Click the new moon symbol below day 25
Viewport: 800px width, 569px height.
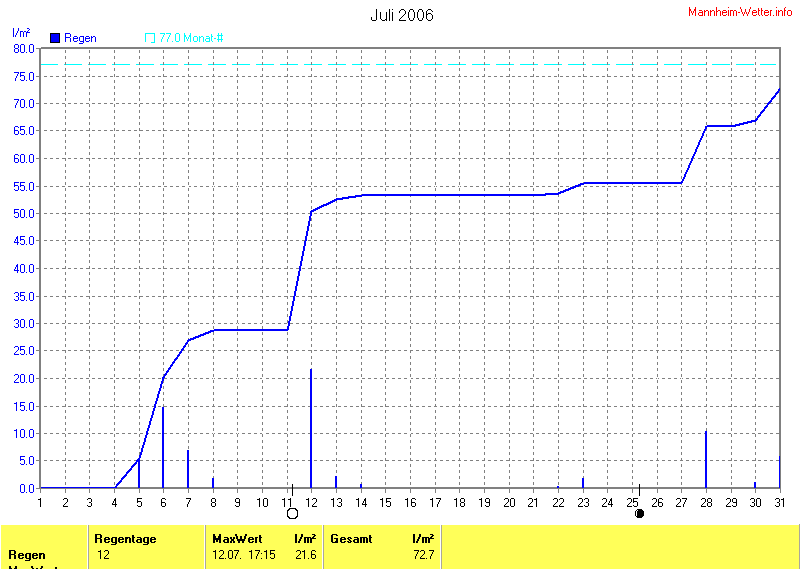pyautogui.click(x=639, y=514)
